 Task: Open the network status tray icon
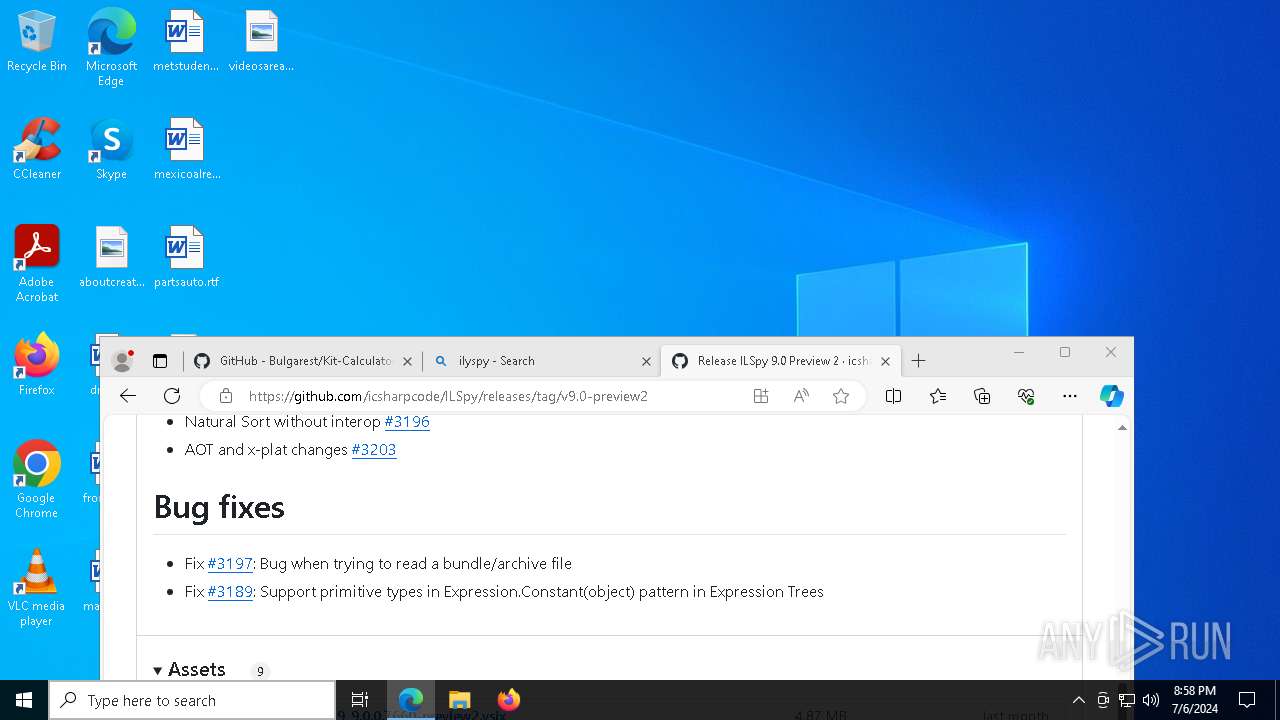[x=1127, y=700]
